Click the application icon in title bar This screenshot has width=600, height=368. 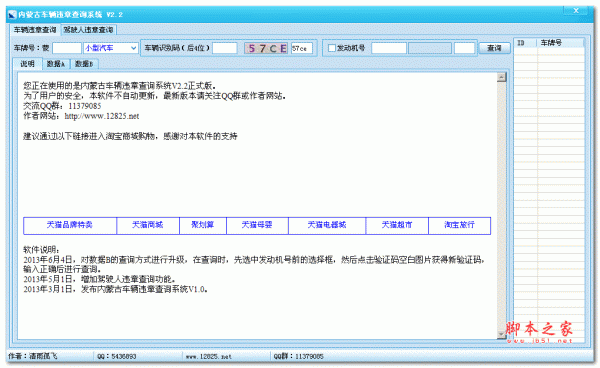[x=12, y=15]
